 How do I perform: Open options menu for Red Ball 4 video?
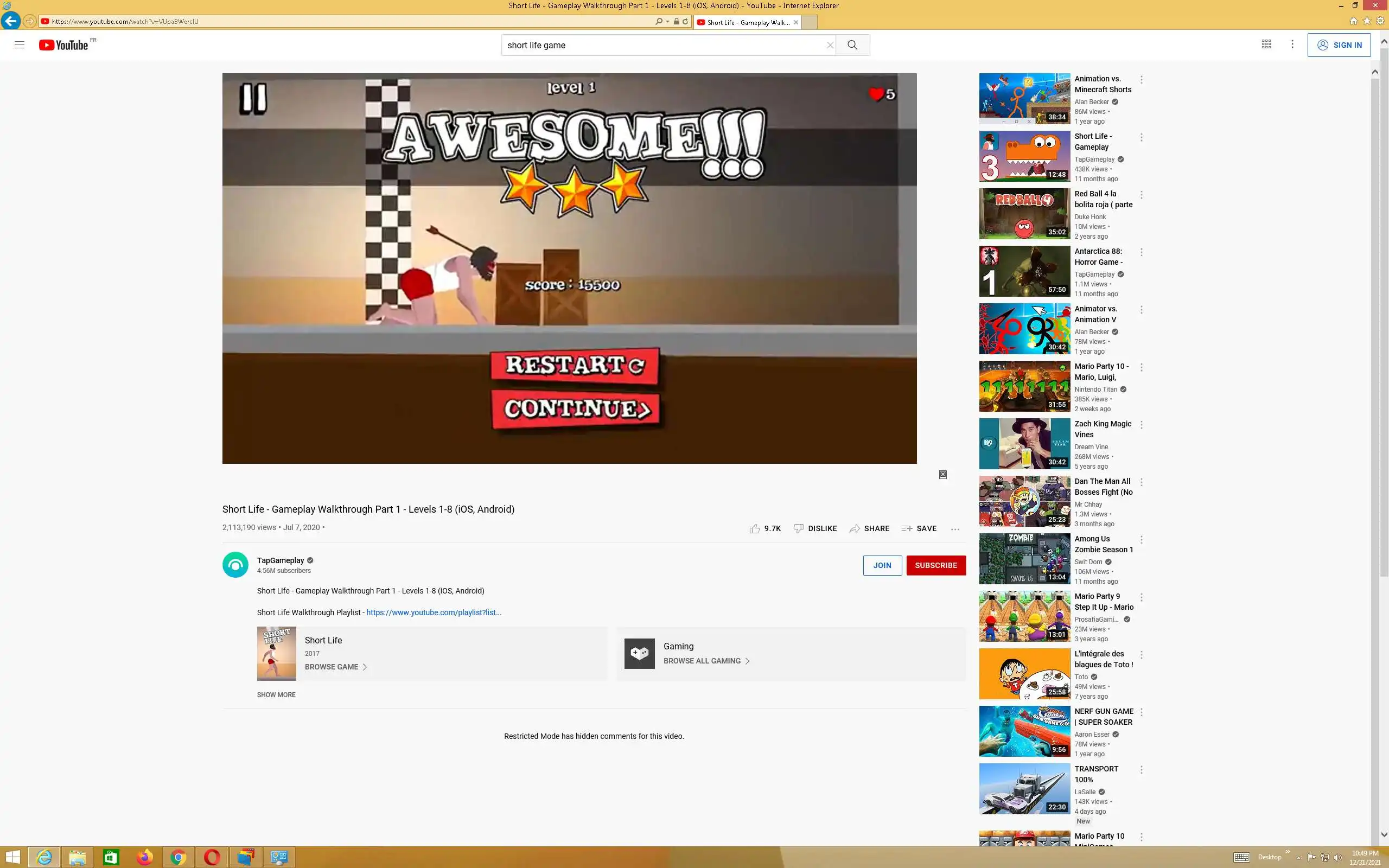tap(1141, 195)
